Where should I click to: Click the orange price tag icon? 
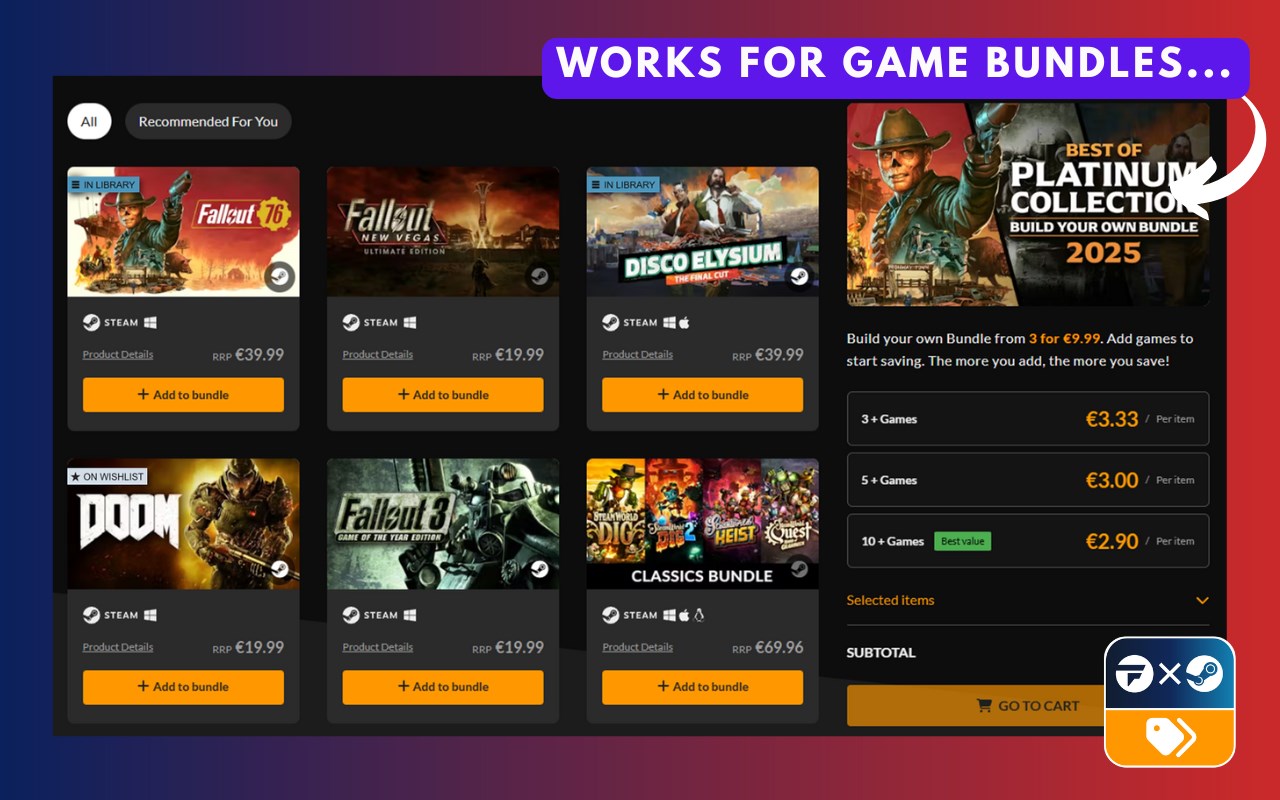1170,738
